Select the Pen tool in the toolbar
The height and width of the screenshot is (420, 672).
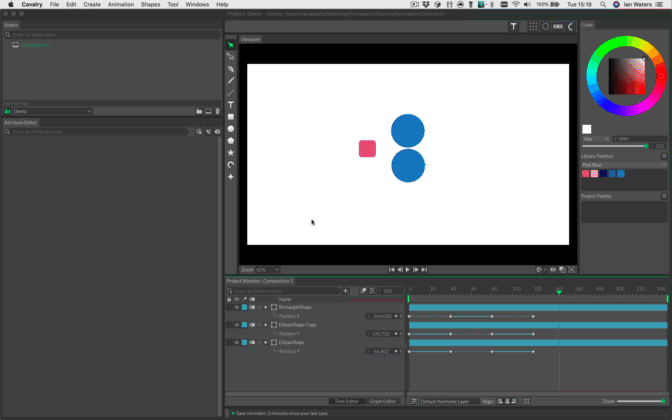click(231, 69)
